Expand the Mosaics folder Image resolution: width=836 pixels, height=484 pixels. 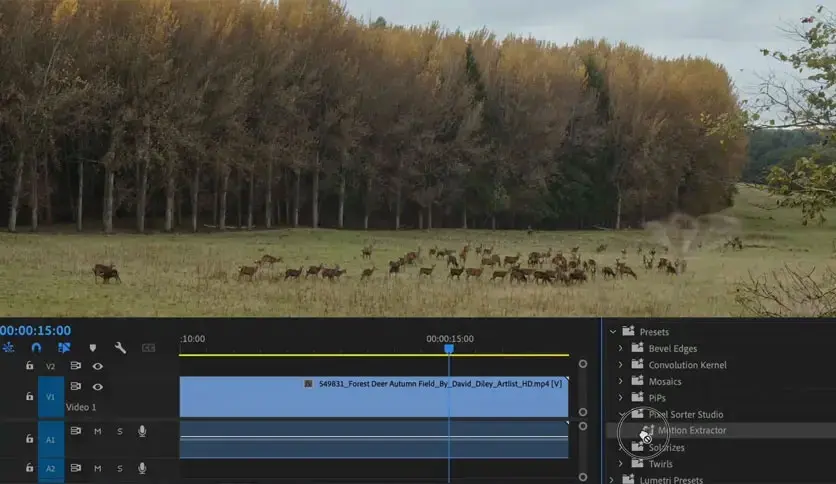click(621, 381)
